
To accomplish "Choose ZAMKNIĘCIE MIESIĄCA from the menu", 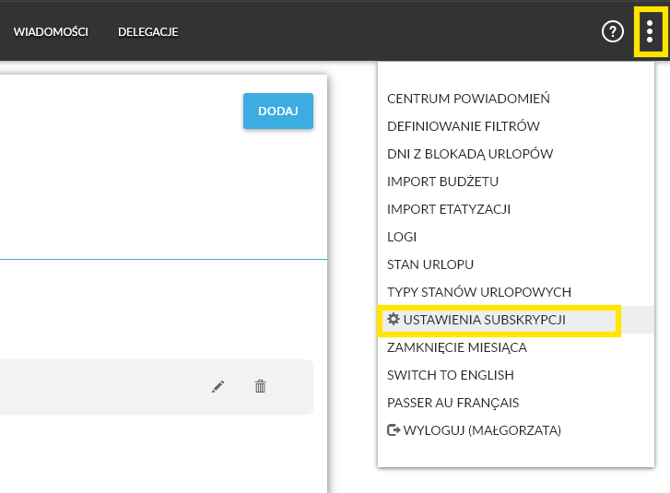I will coord(457,347).
